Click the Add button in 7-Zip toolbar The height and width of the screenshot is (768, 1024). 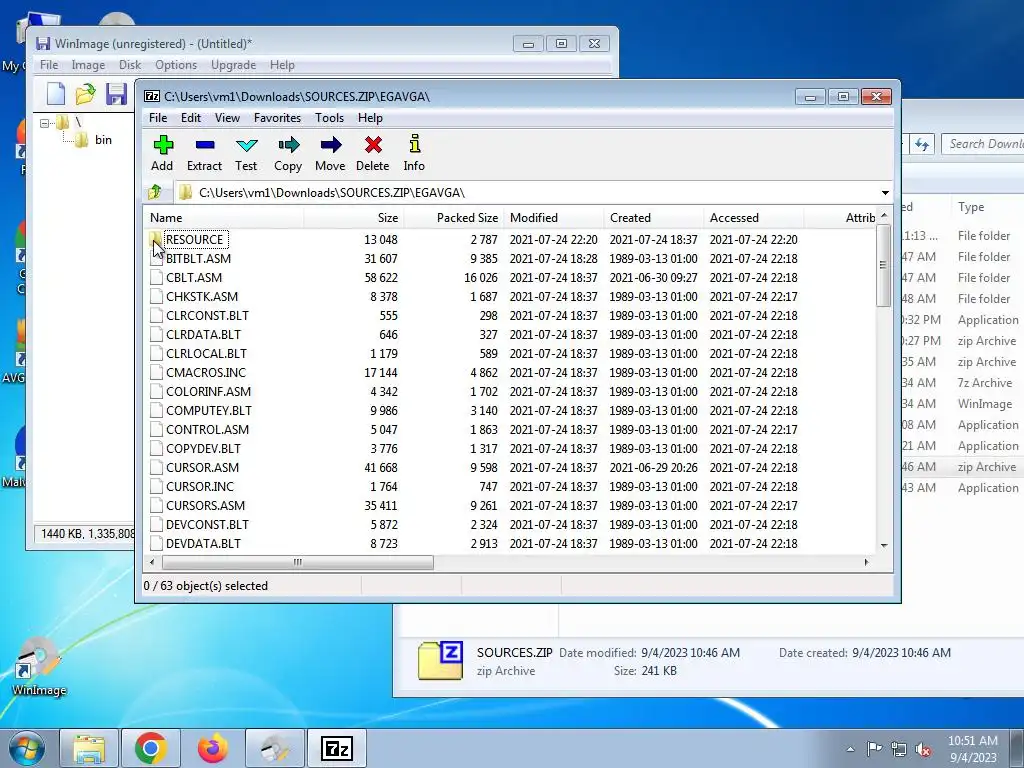(x=163, y=153)
